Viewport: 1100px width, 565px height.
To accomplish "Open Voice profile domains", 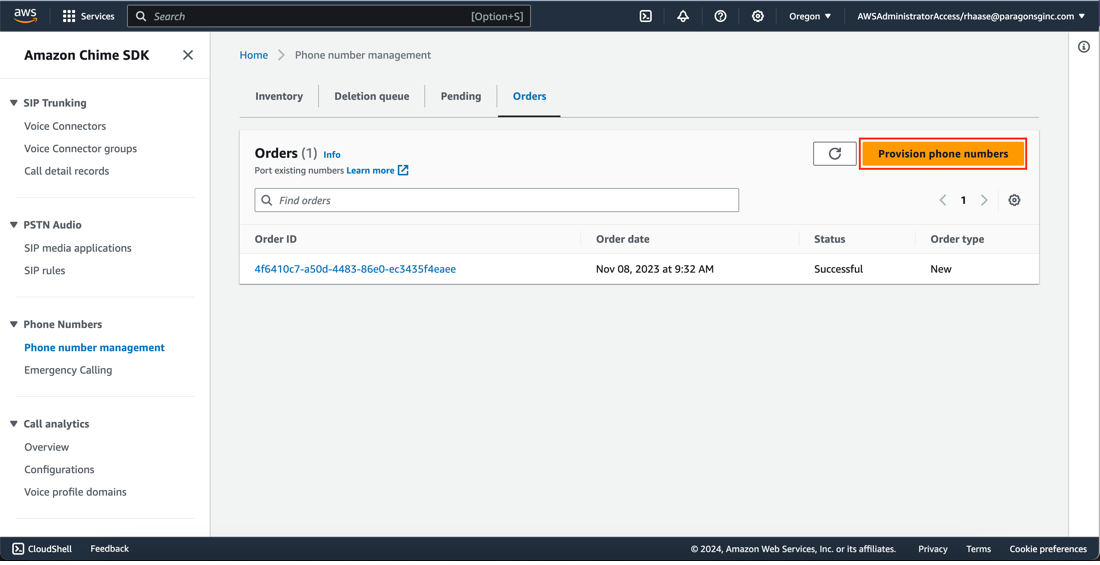I will point(76,492).
